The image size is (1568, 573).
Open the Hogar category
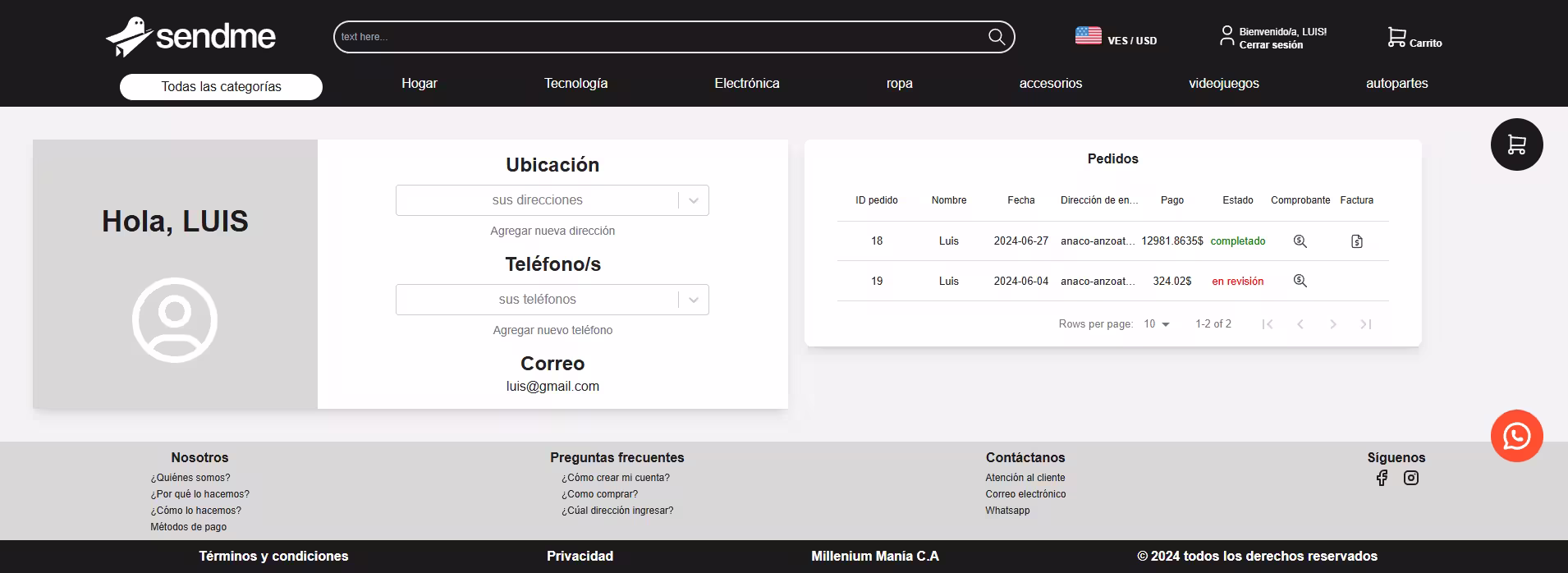point(419,83)
